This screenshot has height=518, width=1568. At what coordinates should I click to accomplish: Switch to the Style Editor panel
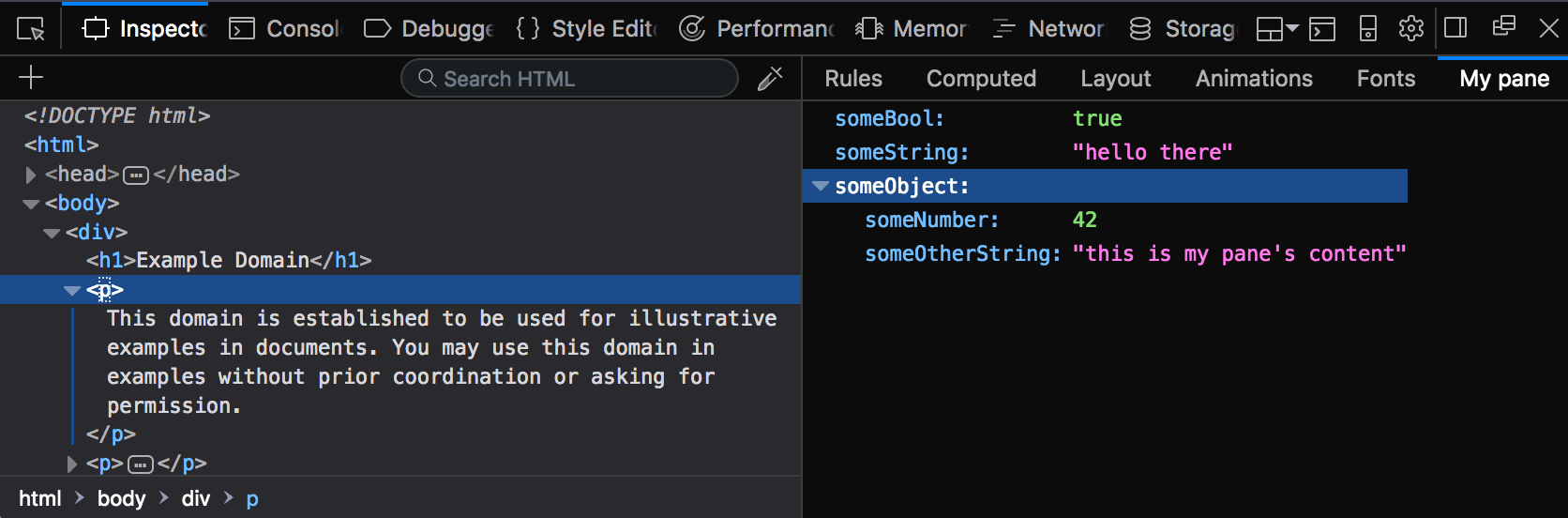click(x=587, y=29)
